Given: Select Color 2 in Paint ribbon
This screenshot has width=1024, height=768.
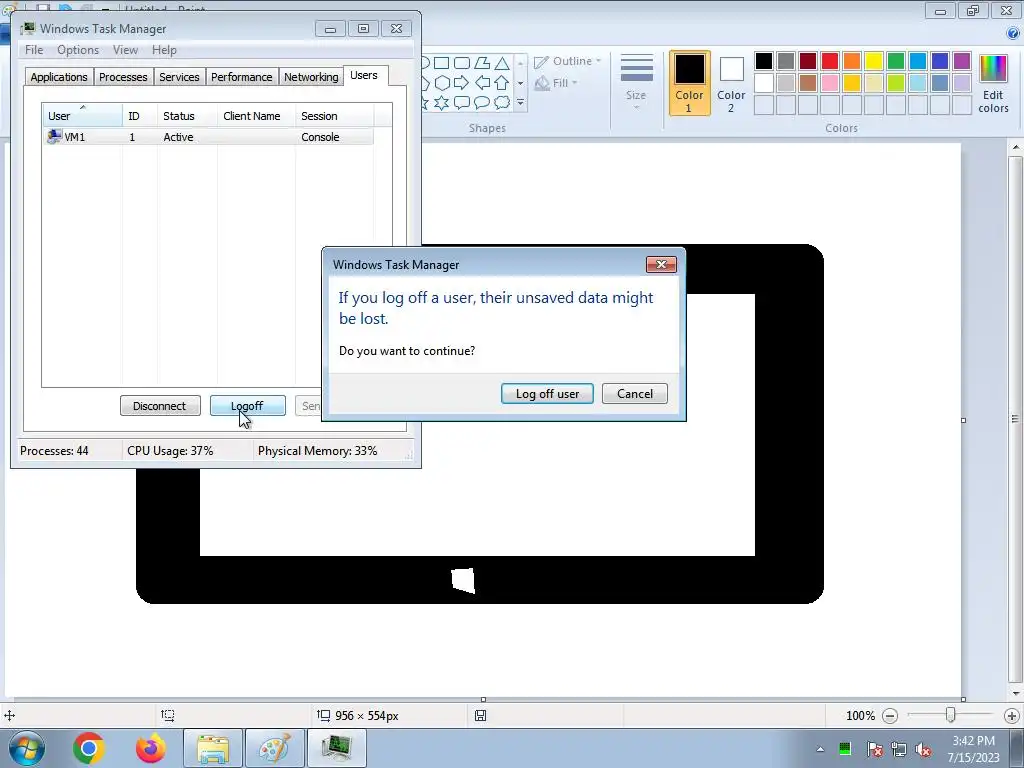Looking at the screenshot, I should click(731, 83).
